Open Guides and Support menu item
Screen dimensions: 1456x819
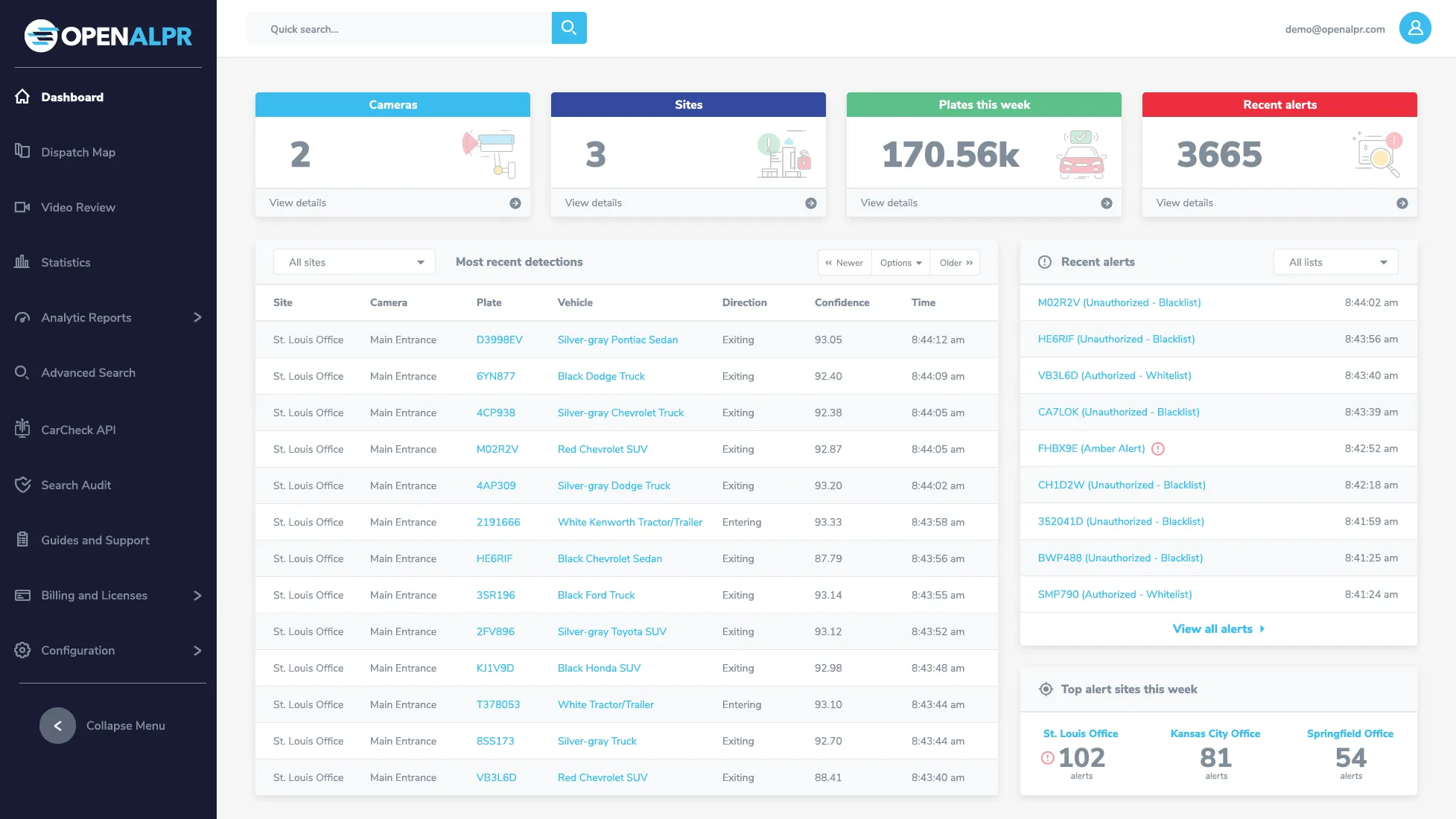95,540
